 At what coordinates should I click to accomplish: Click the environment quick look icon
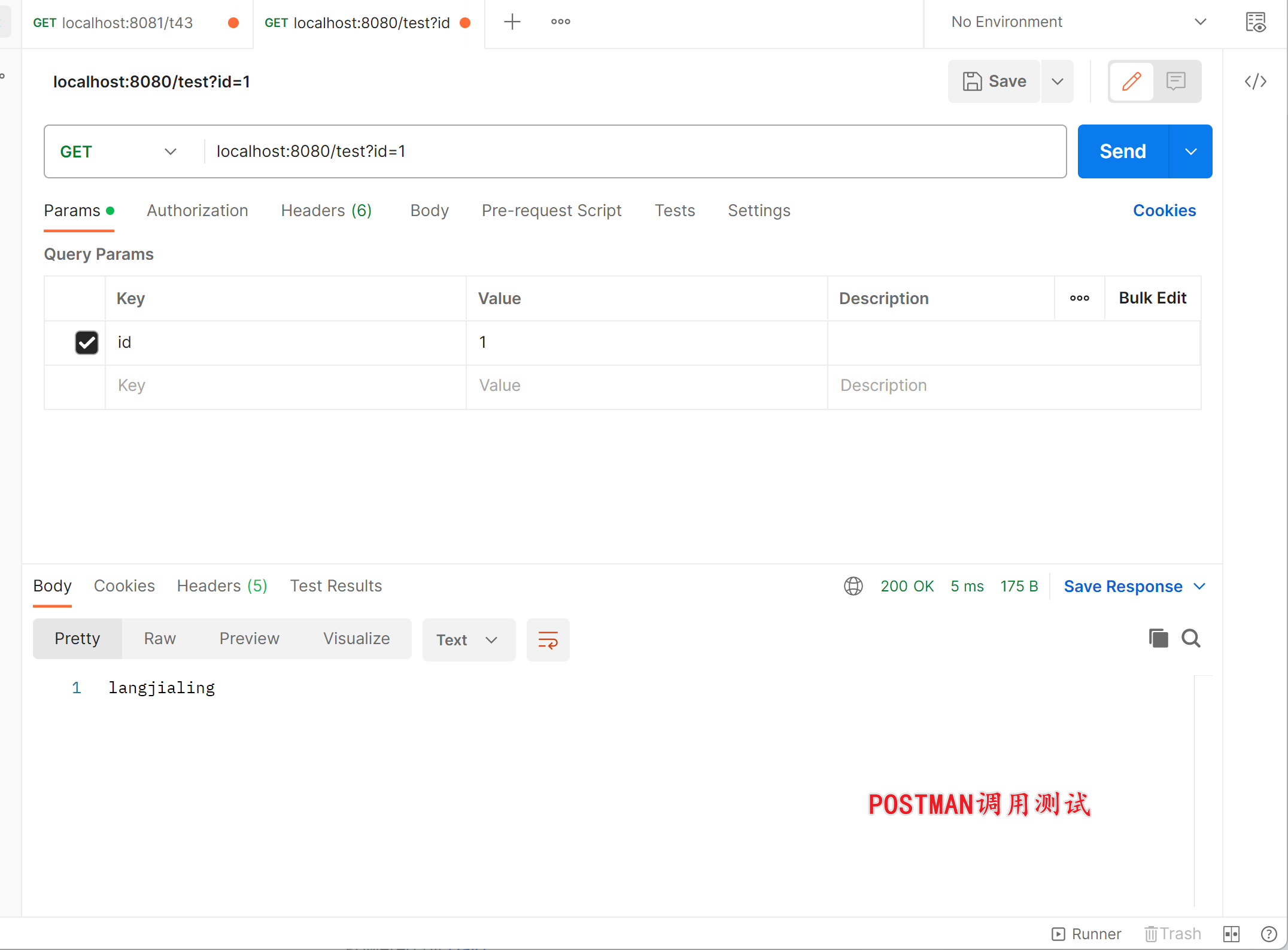pyautogui.click(x=1255, y=23)
